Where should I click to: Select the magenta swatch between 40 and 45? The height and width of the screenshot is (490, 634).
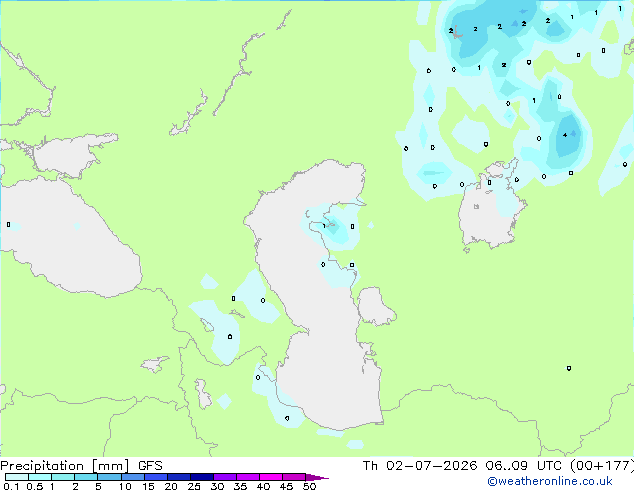[x=271, y=477]
